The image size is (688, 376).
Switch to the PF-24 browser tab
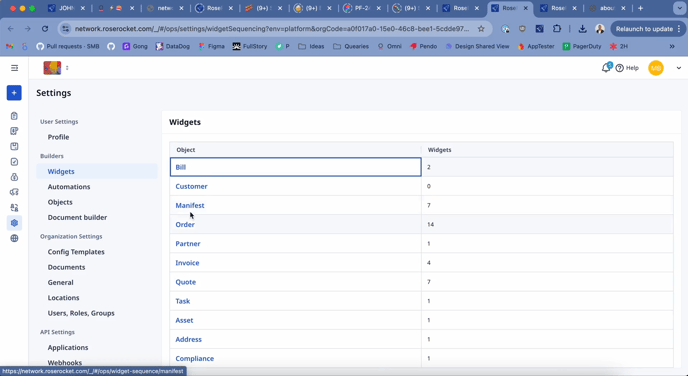[362, 8]
